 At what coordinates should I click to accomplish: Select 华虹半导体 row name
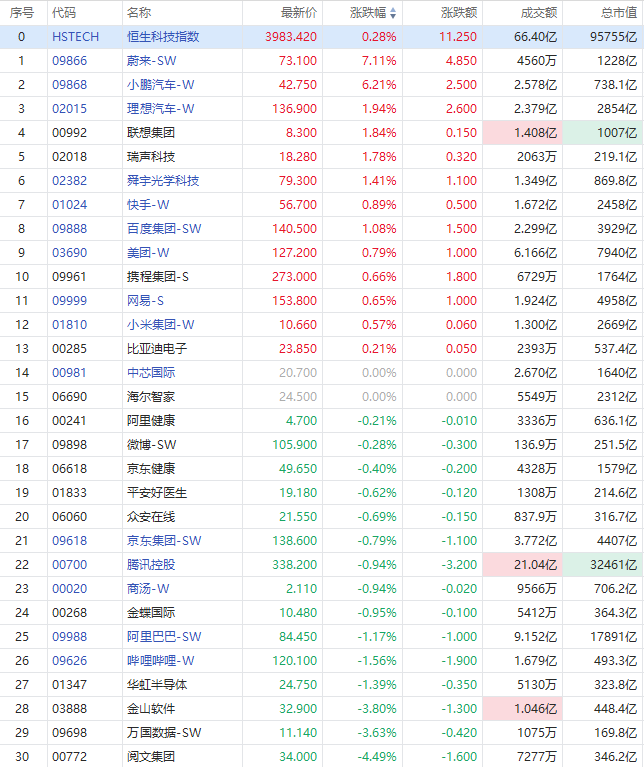point(157,684)
